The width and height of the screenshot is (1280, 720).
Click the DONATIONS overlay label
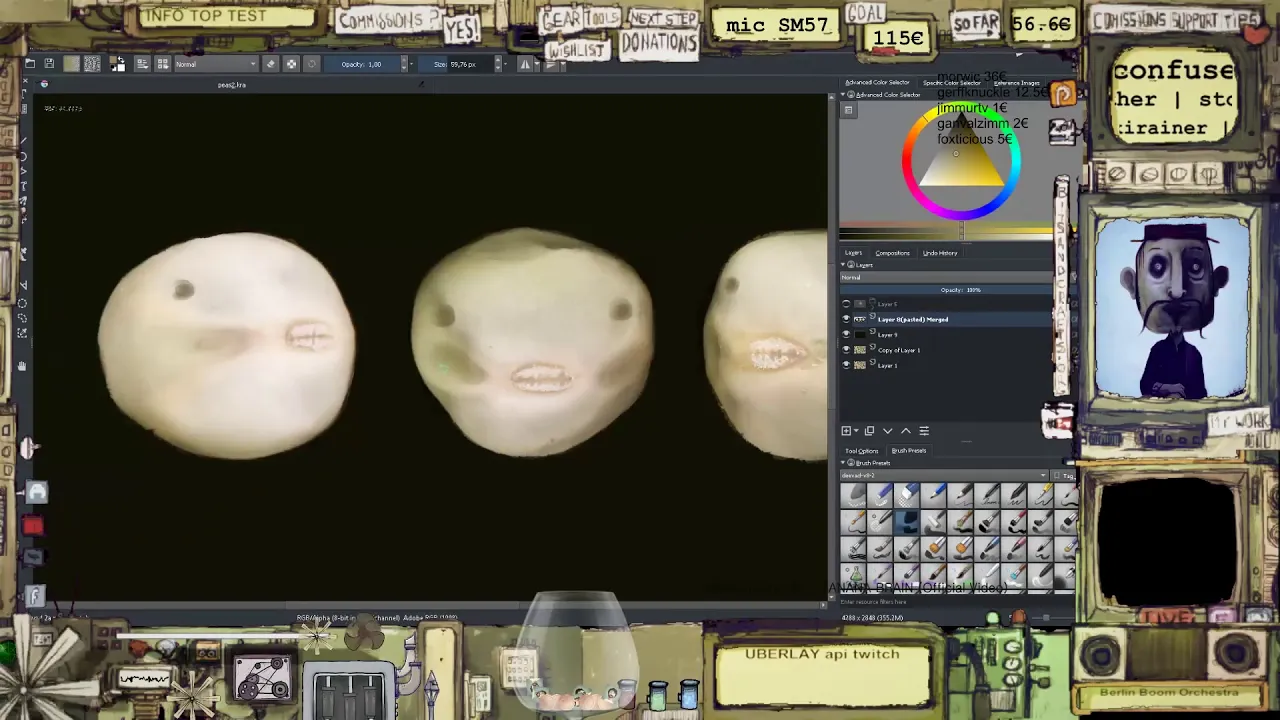pyautogui.click(x=658, y=43)
